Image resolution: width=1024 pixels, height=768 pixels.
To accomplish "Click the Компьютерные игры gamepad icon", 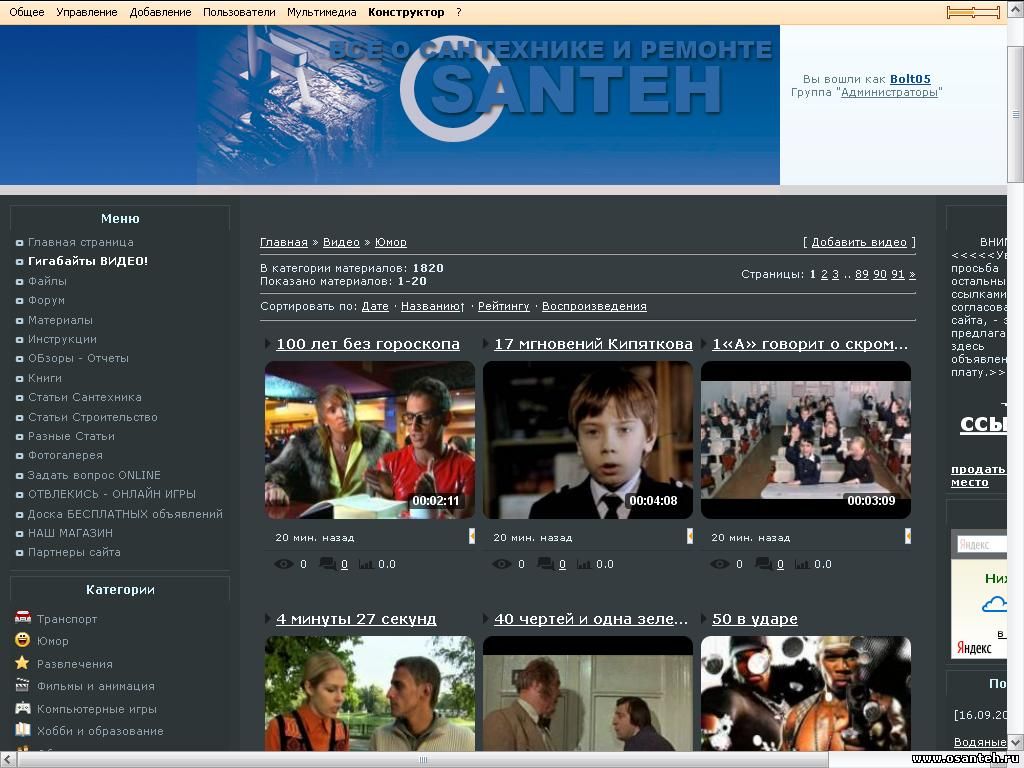I will tap(22, 708).
